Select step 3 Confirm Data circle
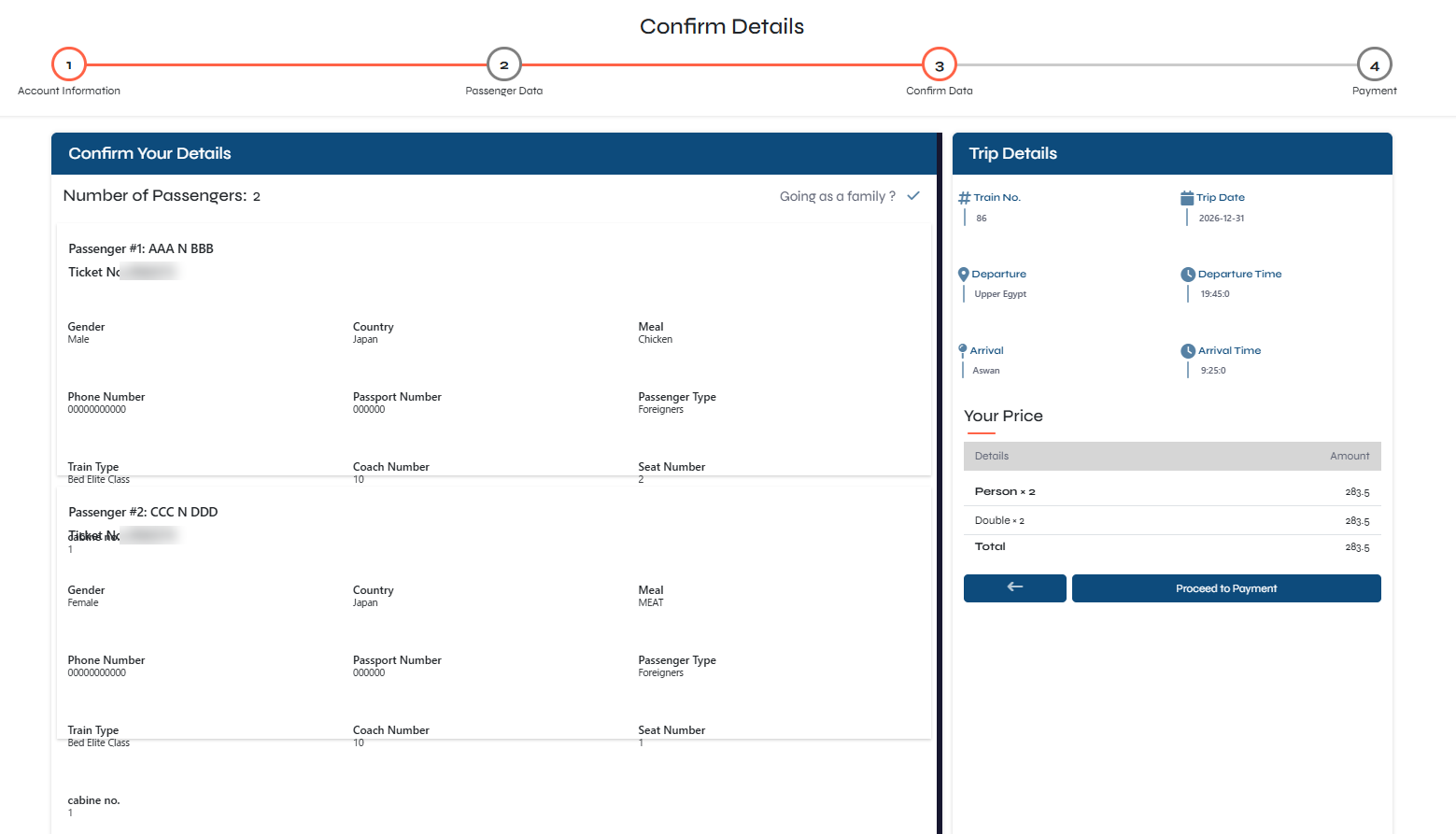This screenshot has width=1456, height=834. click(x=940, y=64)
